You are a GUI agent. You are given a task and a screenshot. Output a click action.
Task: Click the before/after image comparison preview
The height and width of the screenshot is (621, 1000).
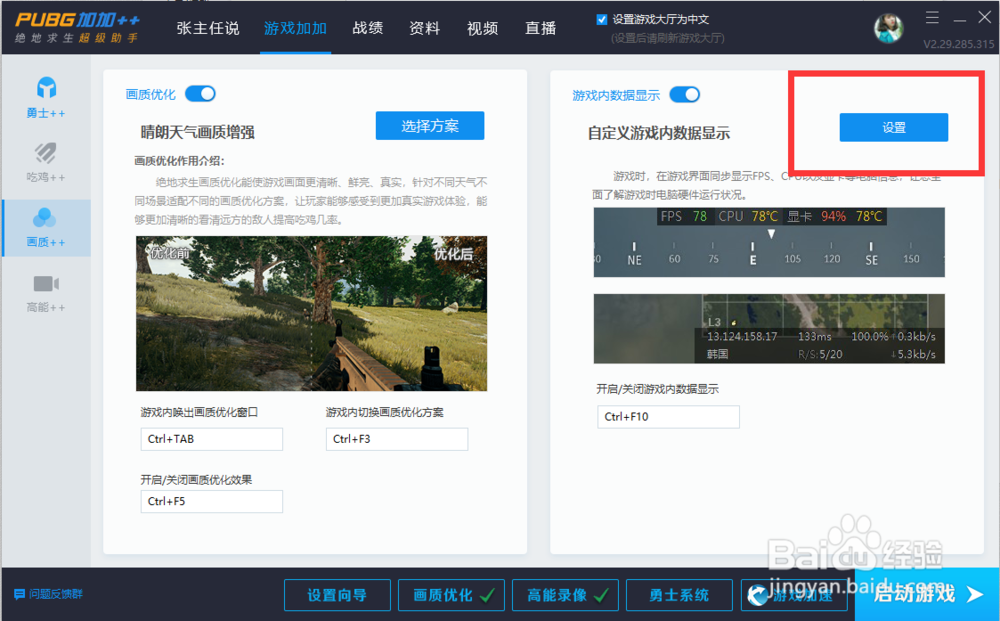[x=311, y=314]
